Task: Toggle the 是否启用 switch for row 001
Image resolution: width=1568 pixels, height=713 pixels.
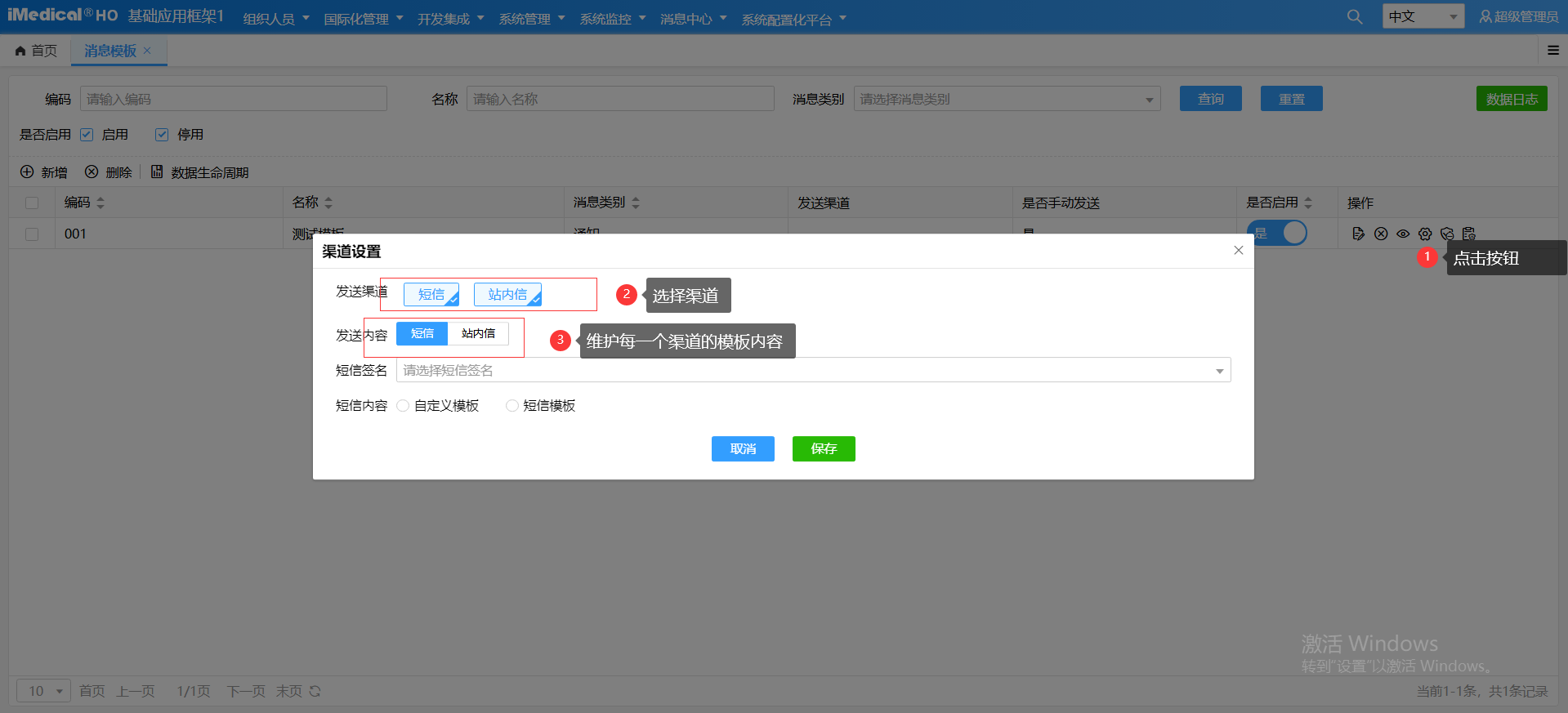Action: pyautogui.click(x=1276, y=234)
